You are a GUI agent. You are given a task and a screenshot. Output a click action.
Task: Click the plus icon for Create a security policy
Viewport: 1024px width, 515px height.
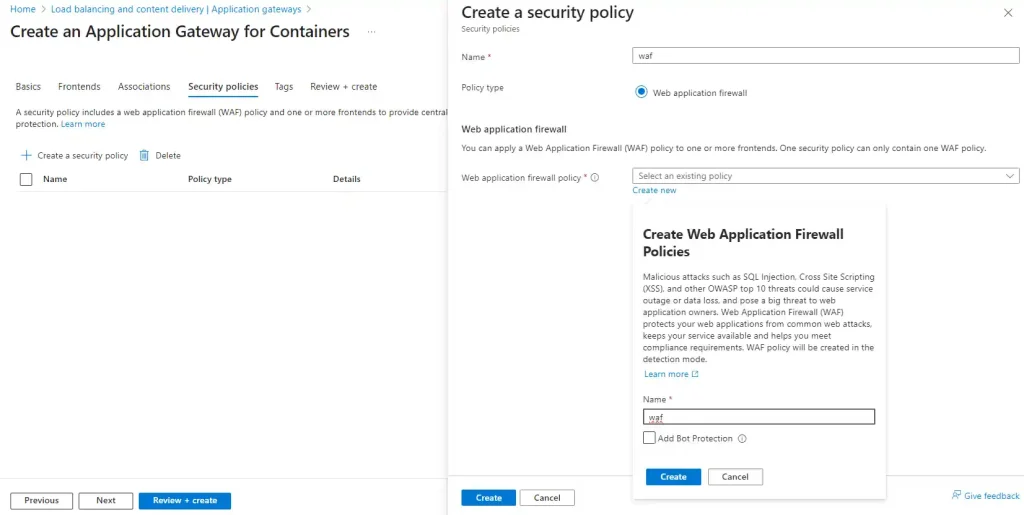click(x=26, y=156)
